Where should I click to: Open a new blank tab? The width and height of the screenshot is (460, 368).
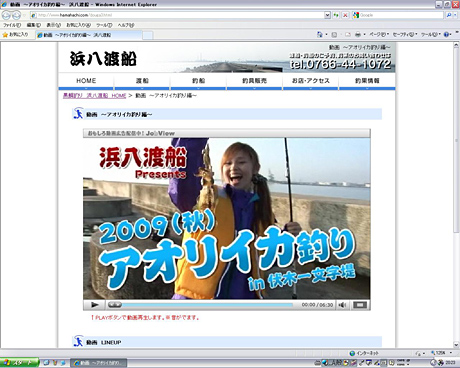148,35
